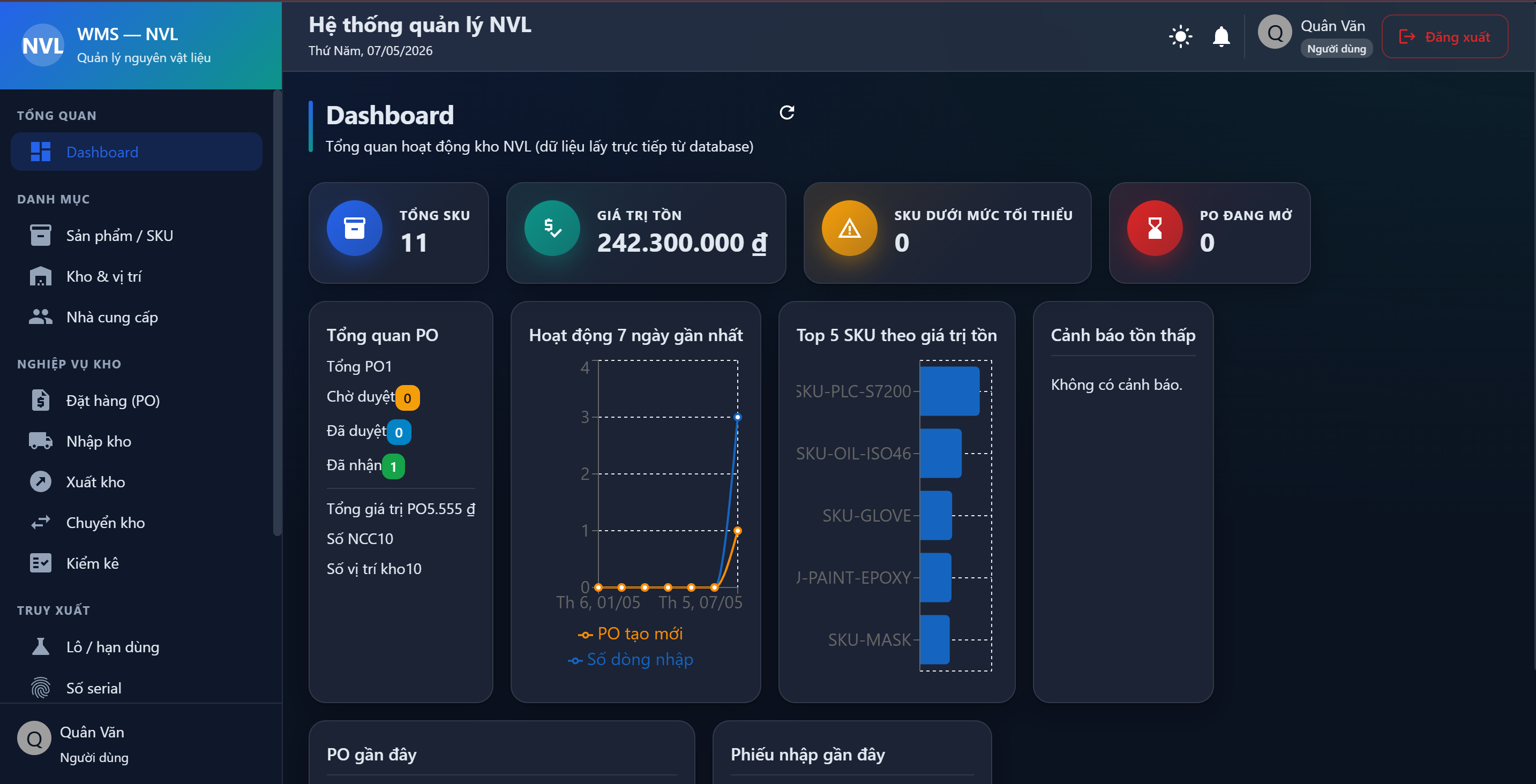Click the Người dùng role badge in header
This screenshot has height=784, width=1536.
[x=1336, y=49]
